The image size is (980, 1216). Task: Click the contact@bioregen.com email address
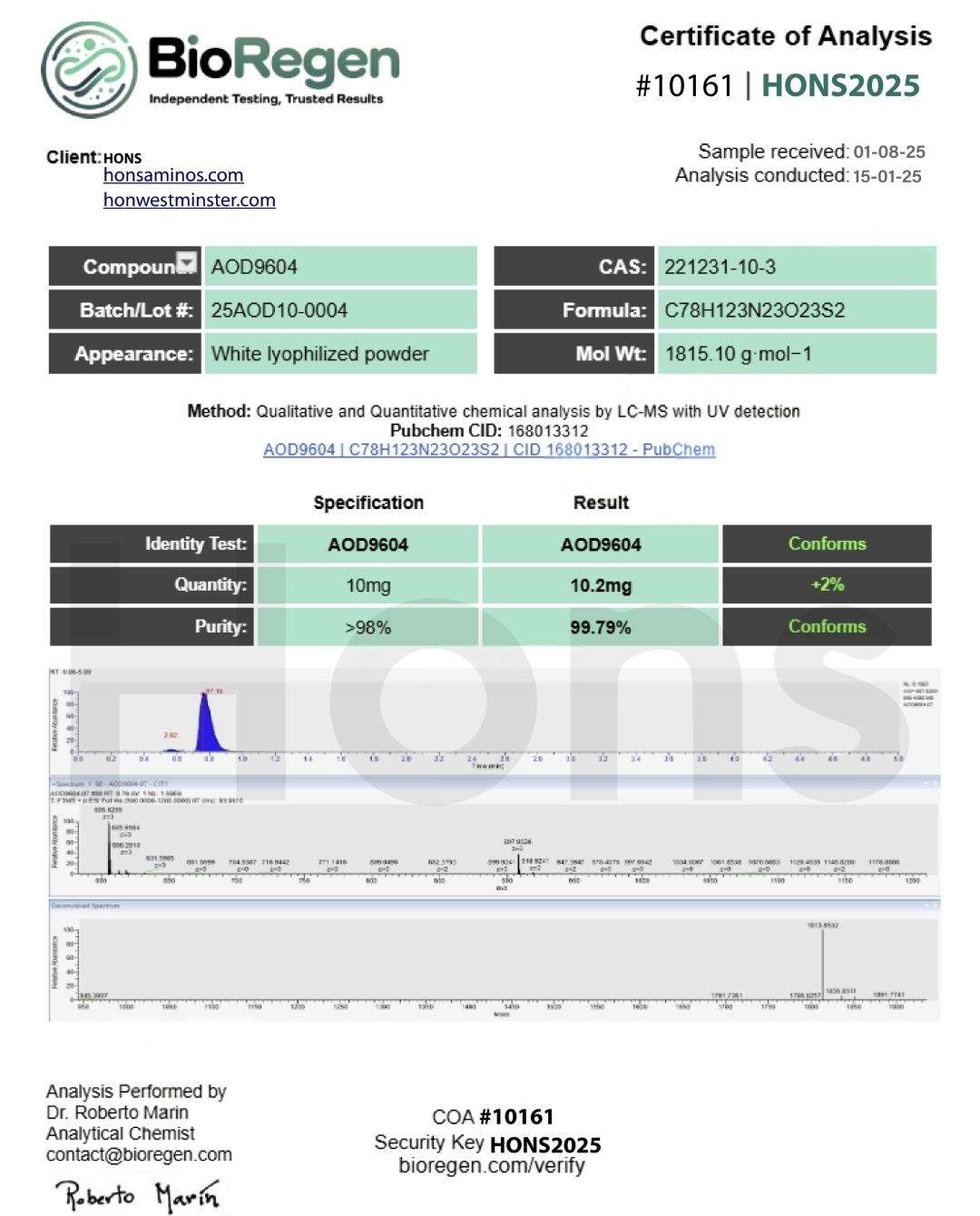139,1154
